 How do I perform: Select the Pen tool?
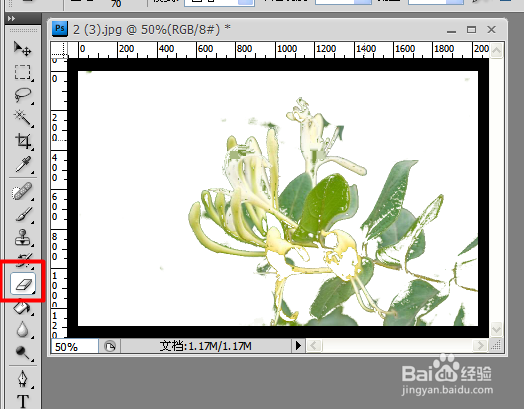[x=23, y=379]
